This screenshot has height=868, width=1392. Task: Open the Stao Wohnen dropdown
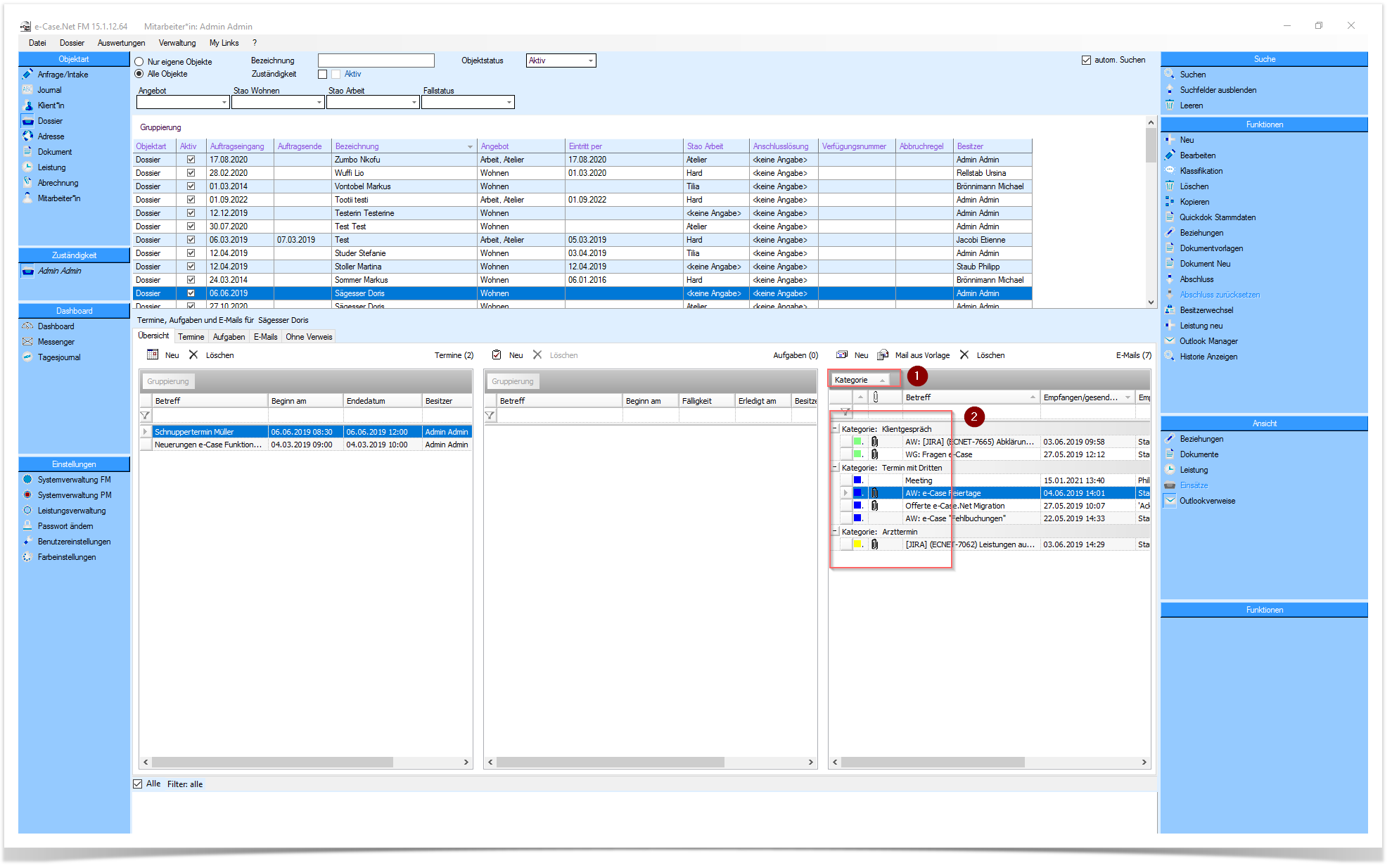[x=319, y=103]
